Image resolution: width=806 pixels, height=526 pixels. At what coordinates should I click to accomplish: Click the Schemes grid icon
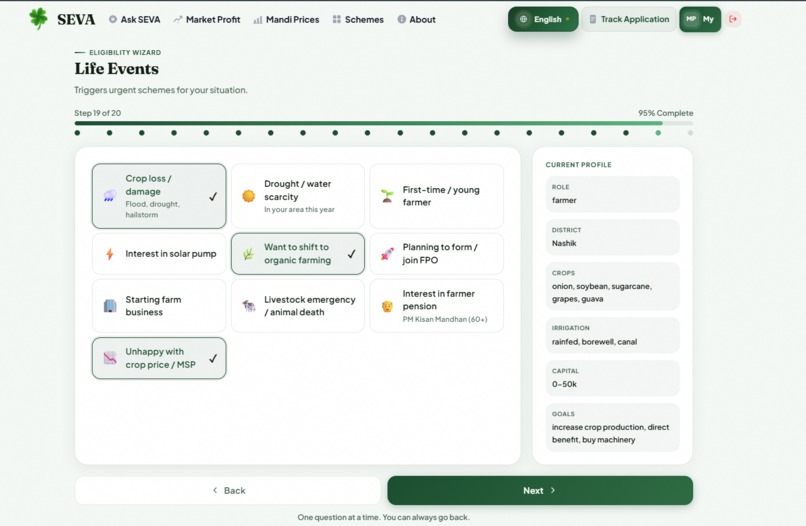click(337, 20)
